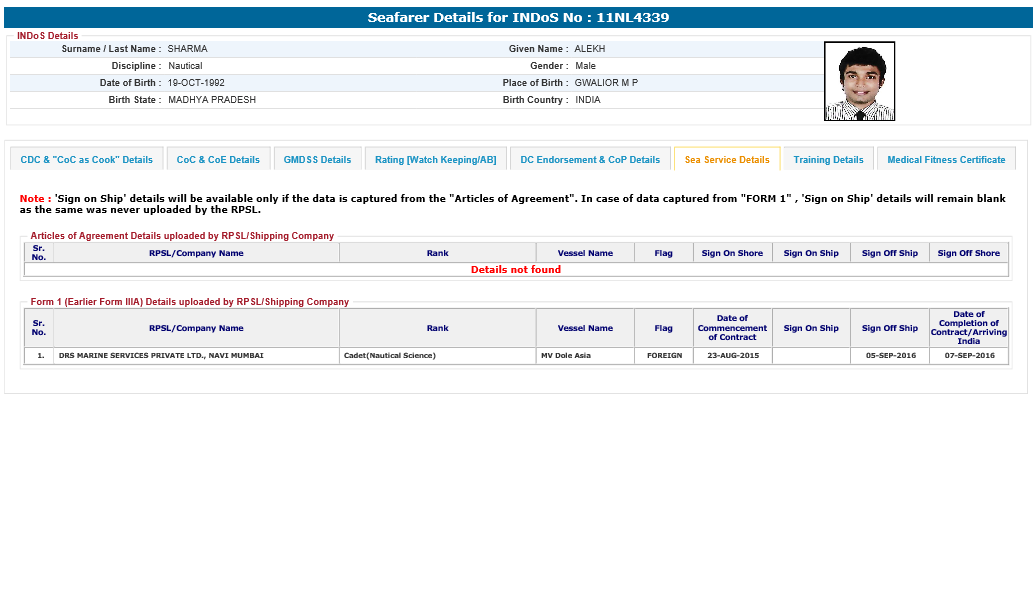Select Rating [Watch Keeping/AB] tab

pyautogui.click(x=436, y=159)
